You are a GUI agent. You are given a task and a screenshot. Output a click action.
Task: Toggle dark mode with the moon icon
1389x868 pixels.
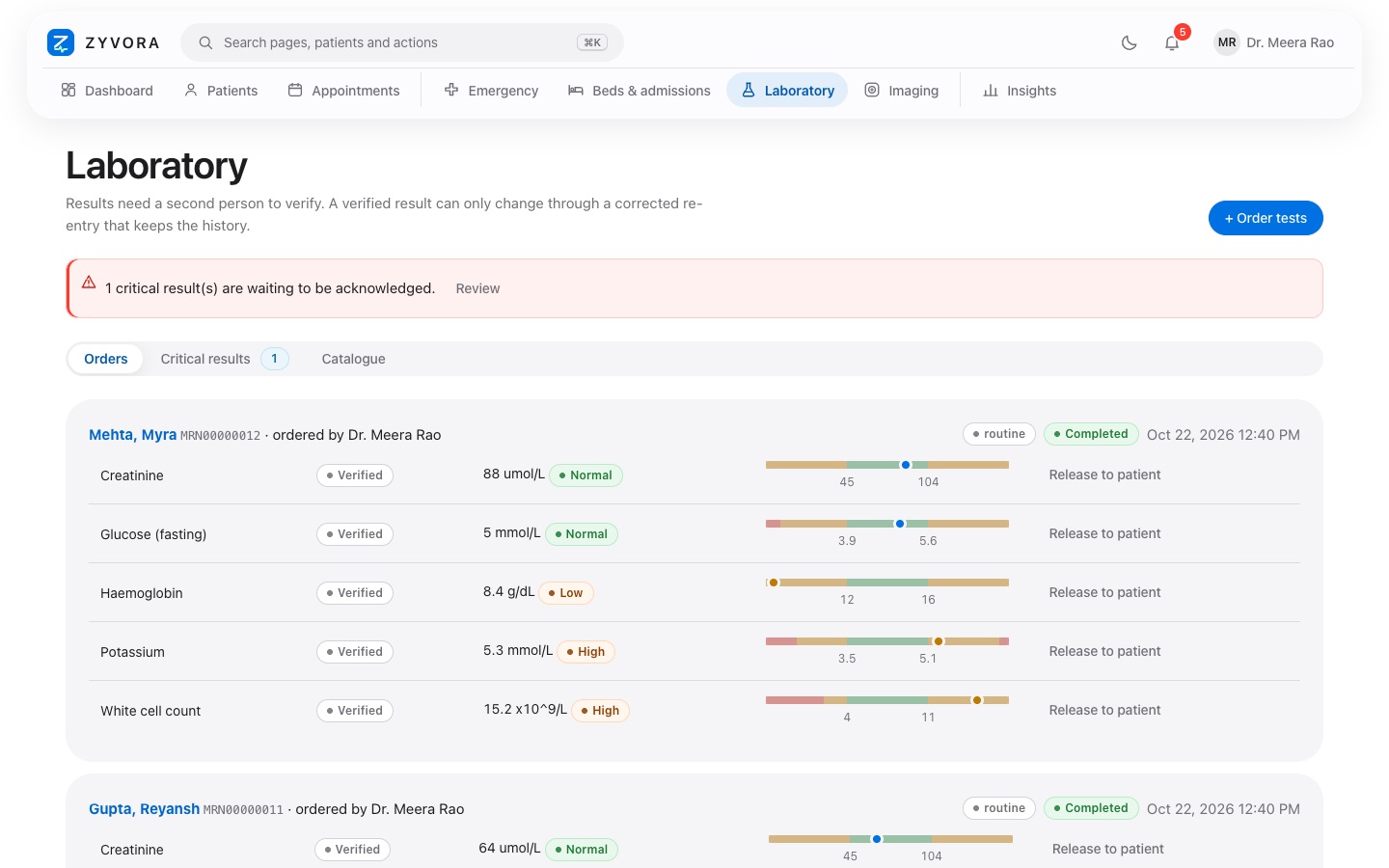1130,42
